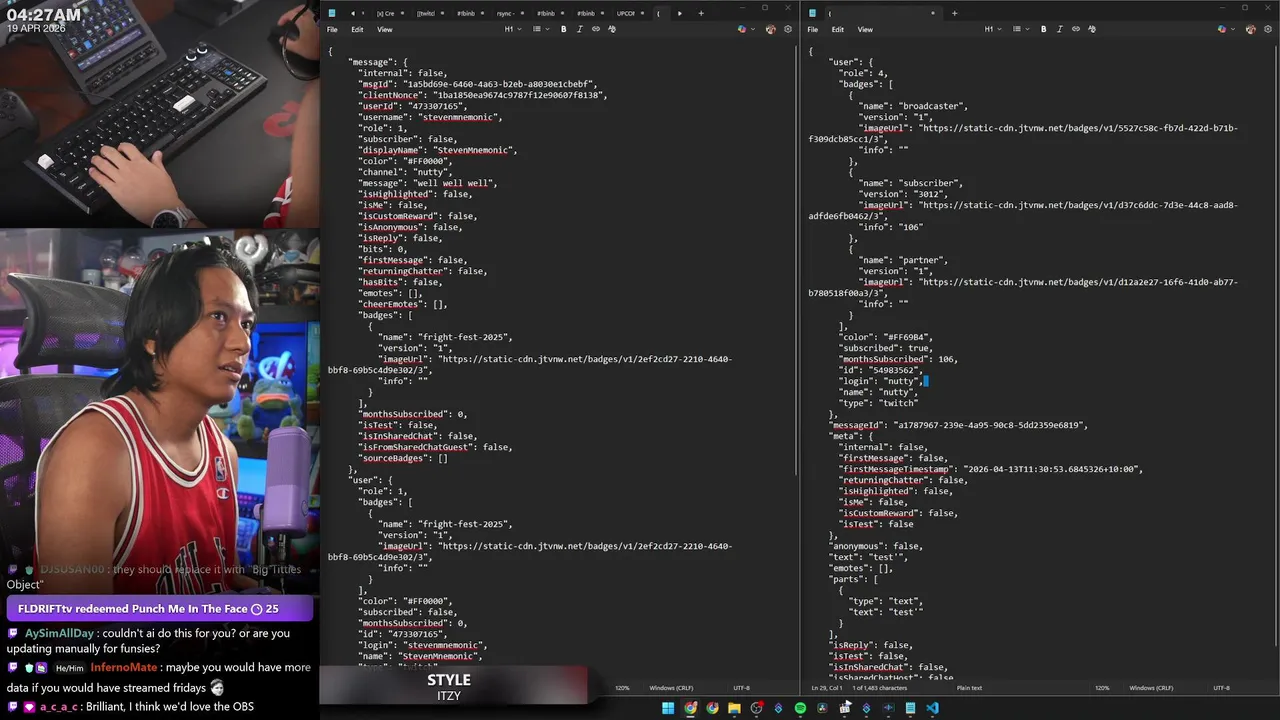Toggle Italic formatting in left Notepad window
This screenshot has width=1280, height=720.
(579, 29)
